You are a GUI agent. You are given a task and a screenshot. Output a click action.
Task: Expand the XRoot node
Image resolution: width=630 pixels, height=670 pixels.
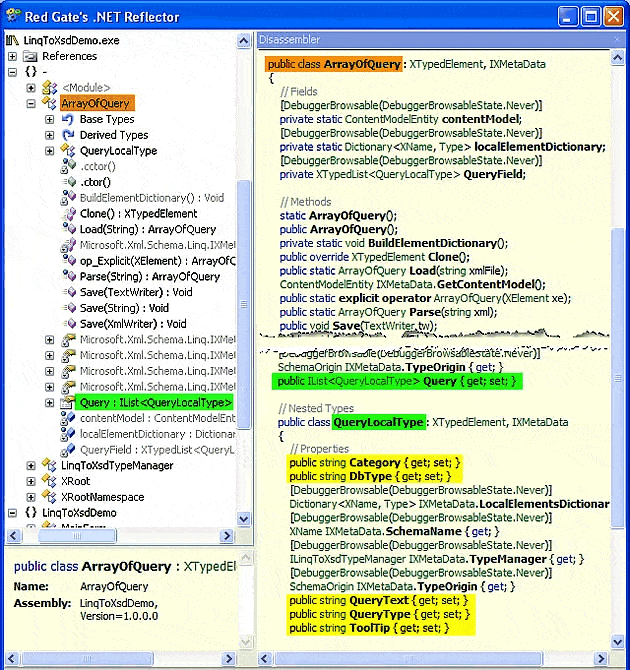tap(31, 481)
